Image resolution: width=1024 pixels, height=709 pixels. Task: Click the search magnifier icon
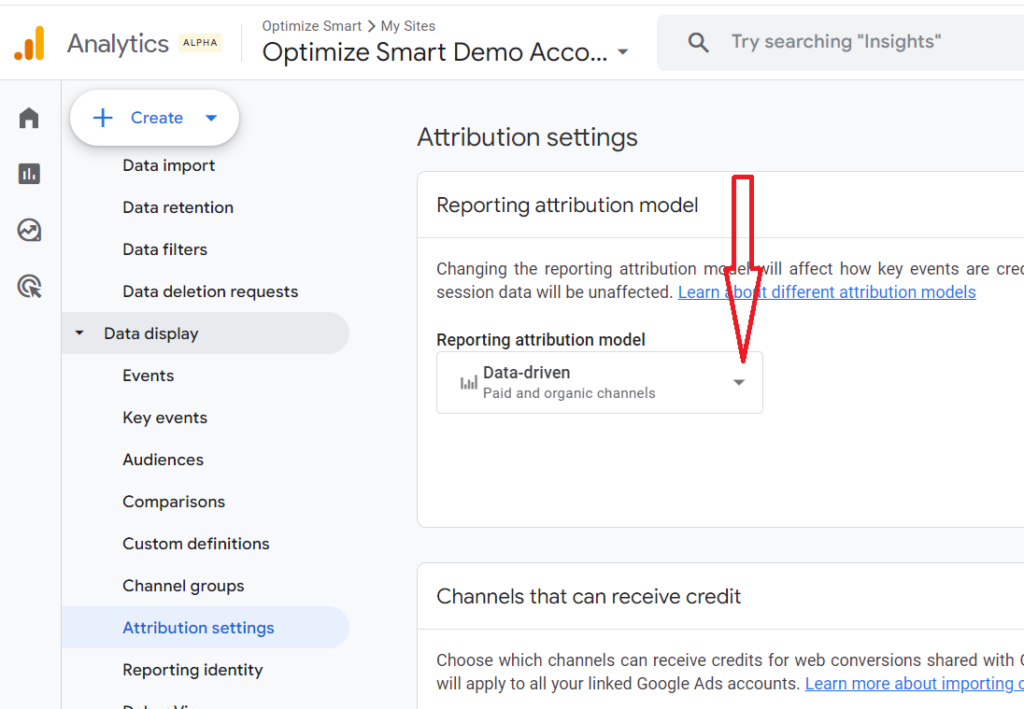coord(698,43)
